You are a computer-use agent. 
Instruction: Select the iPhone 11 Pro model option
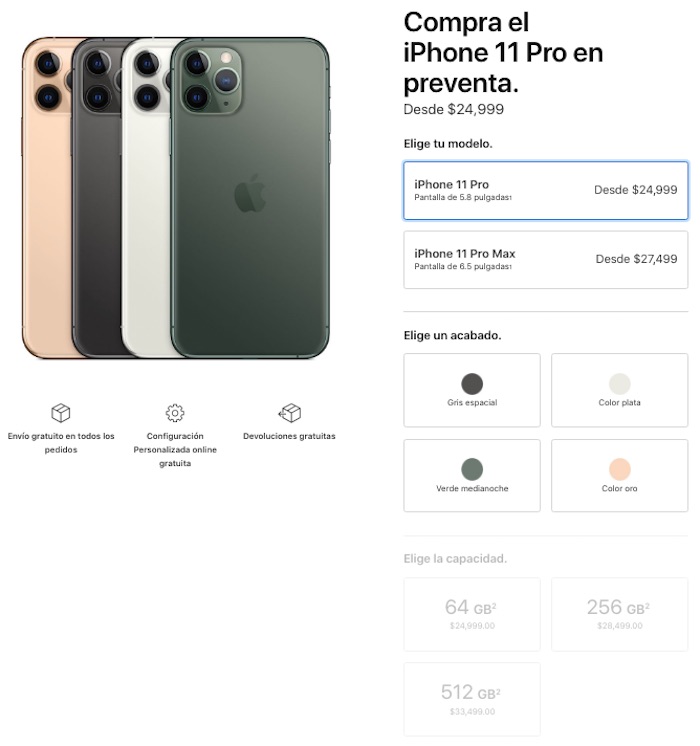point(545,190)
